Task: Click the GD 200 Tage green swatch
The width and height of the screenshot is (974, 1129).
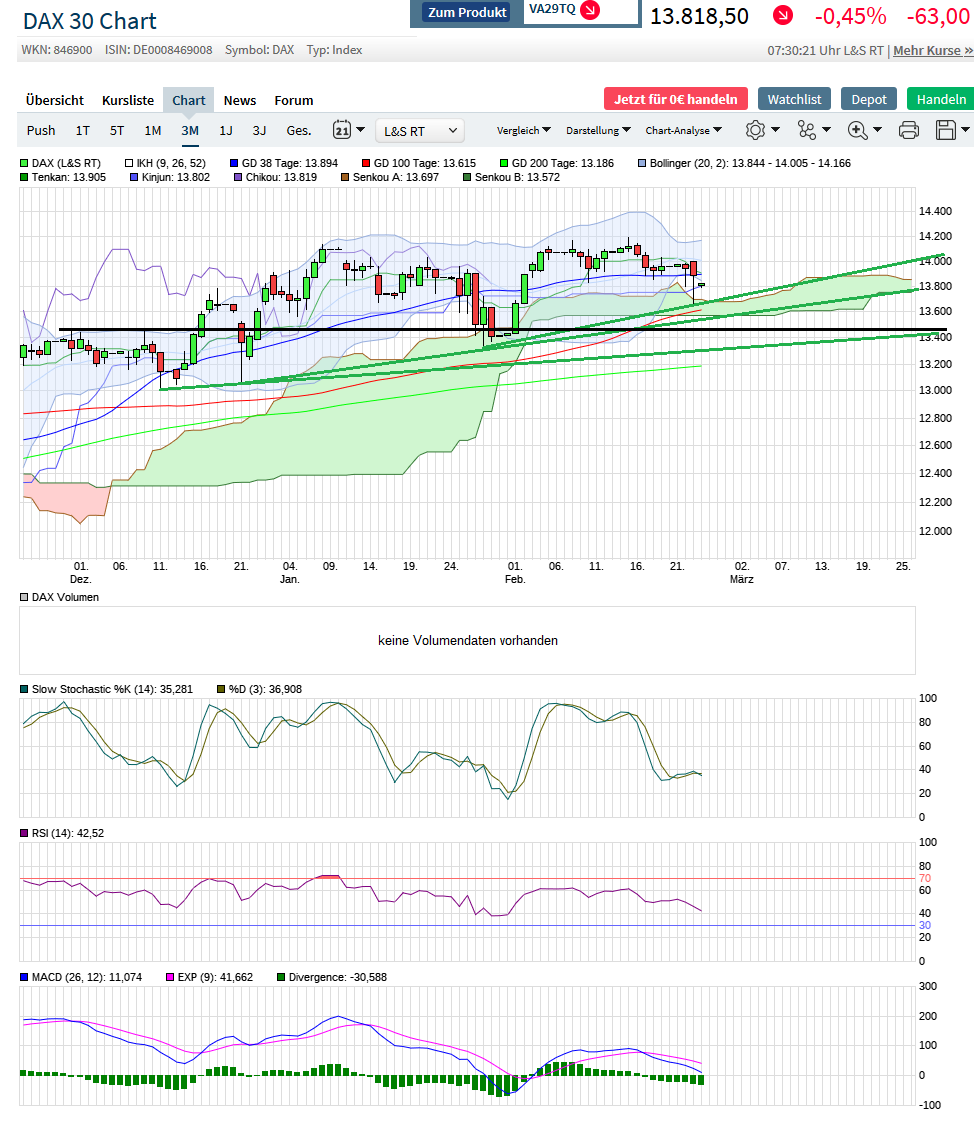Action: click(x=505, y=163)
